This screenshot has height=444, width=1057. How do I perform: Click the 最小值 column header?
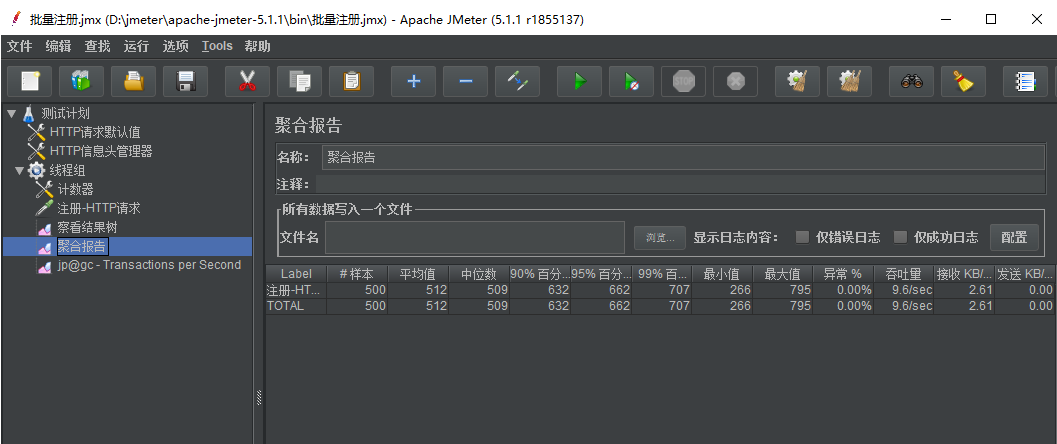tap(722, 274)
